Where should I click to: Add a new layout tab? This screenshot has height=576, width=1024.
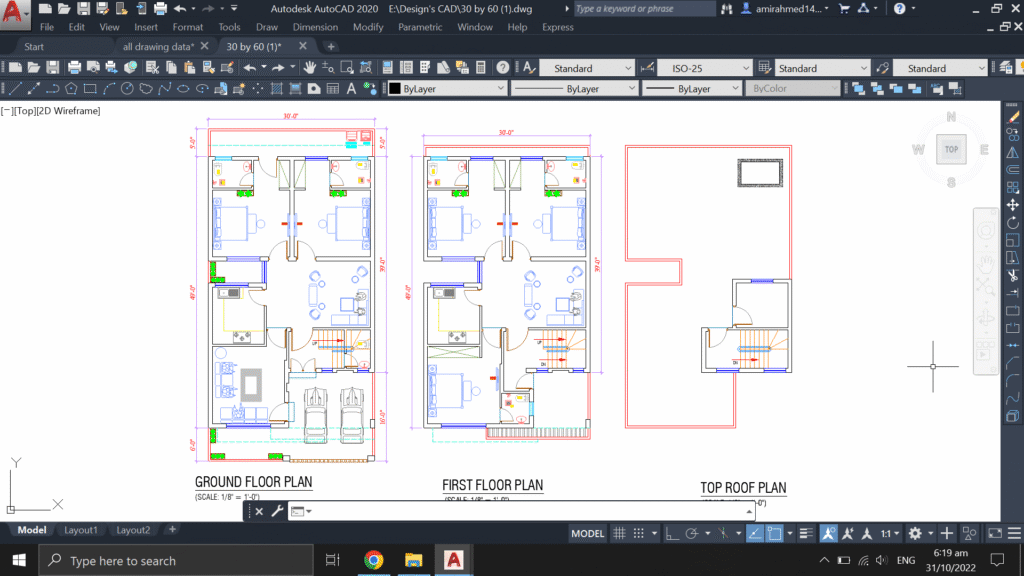172,530
